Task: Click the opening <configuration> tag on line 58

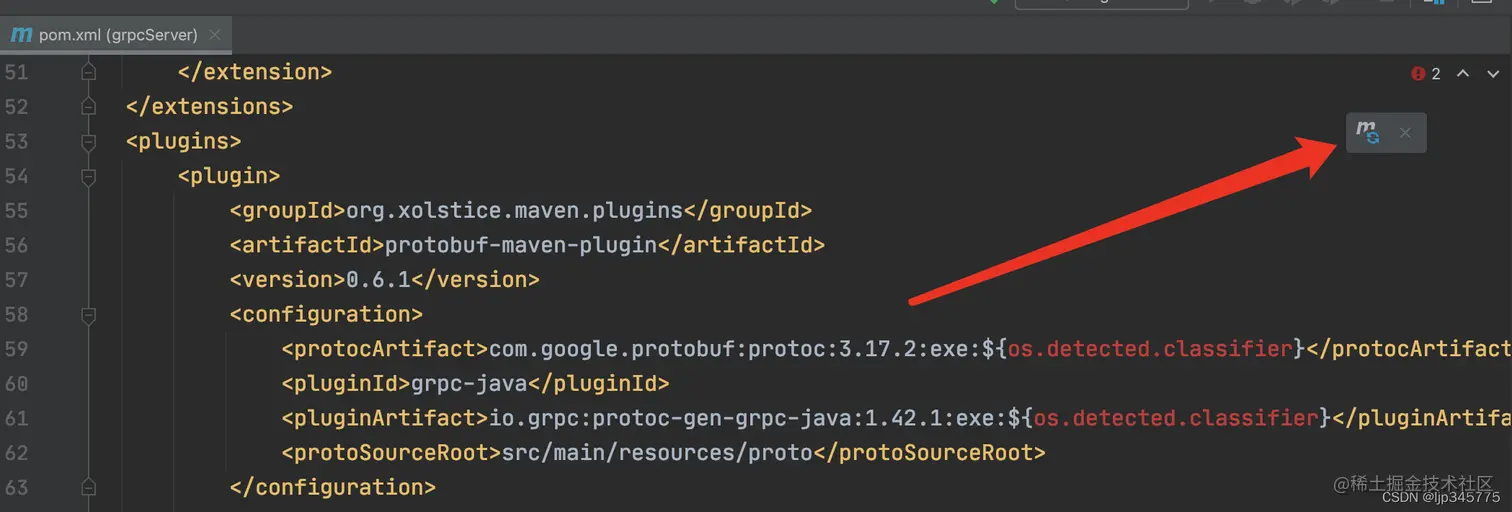Action: [327, 314]
